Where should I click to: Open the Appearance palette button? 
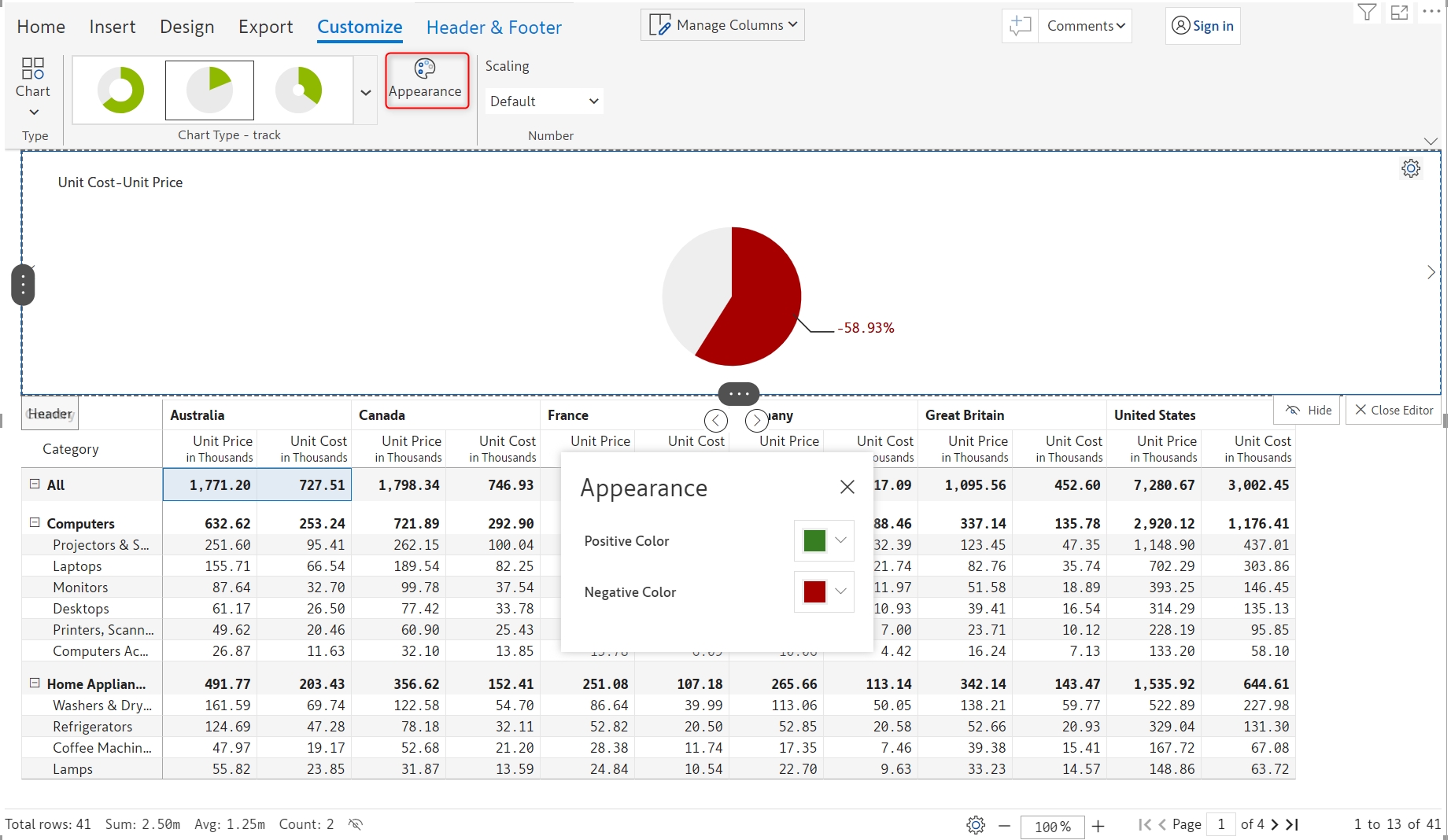(426, 80)
